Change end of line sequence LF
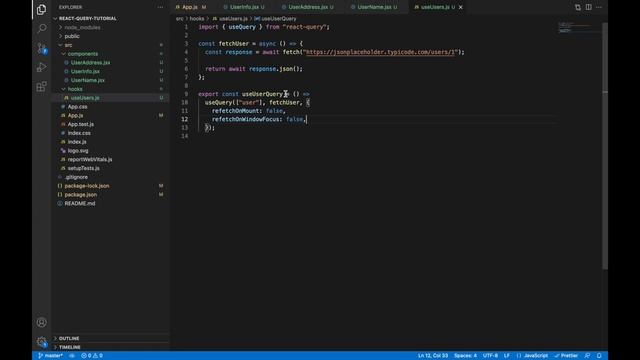 (507, 356)
